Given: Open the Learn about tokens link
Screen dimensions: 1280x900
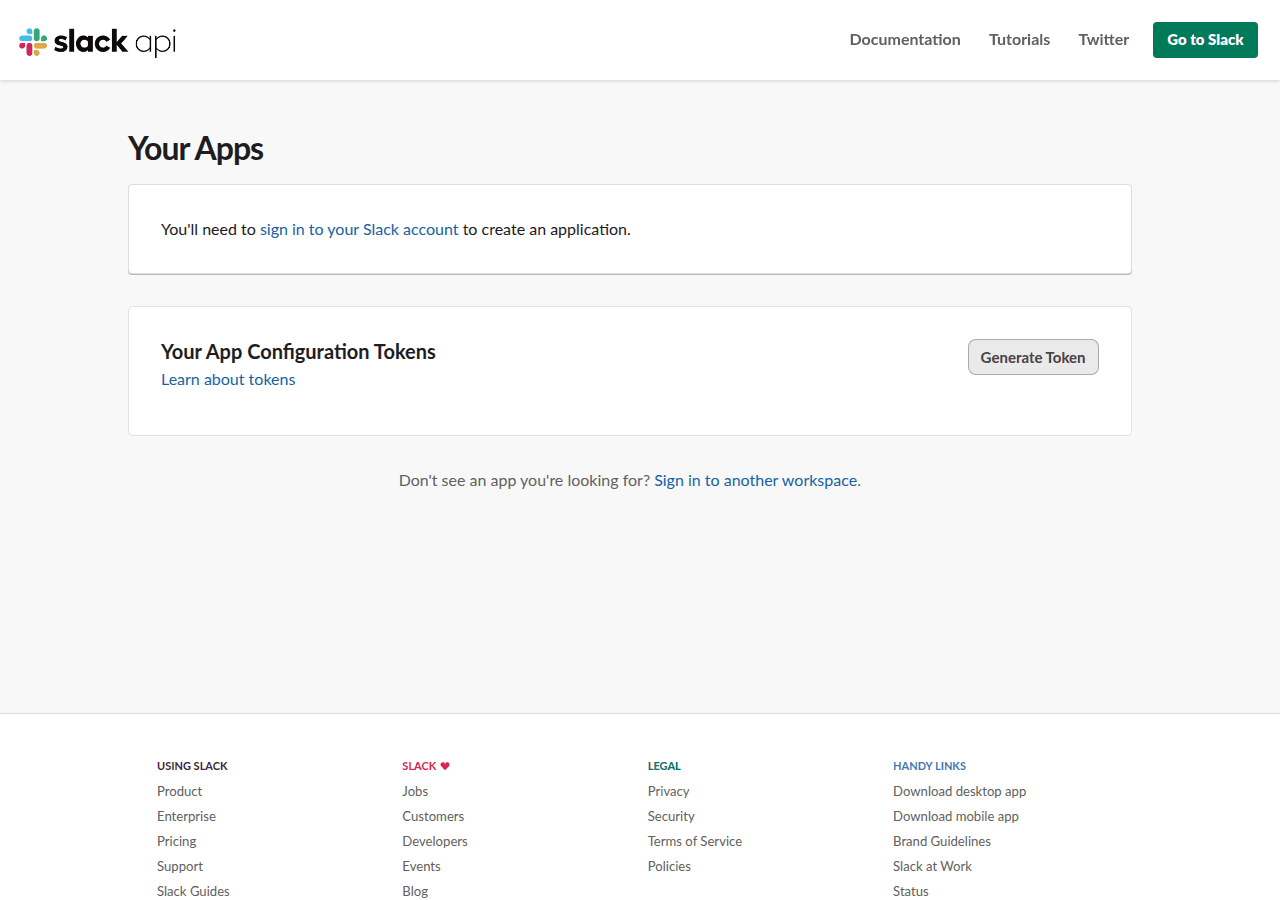Looking at the screenshot, I should click(x=228, y=379).
